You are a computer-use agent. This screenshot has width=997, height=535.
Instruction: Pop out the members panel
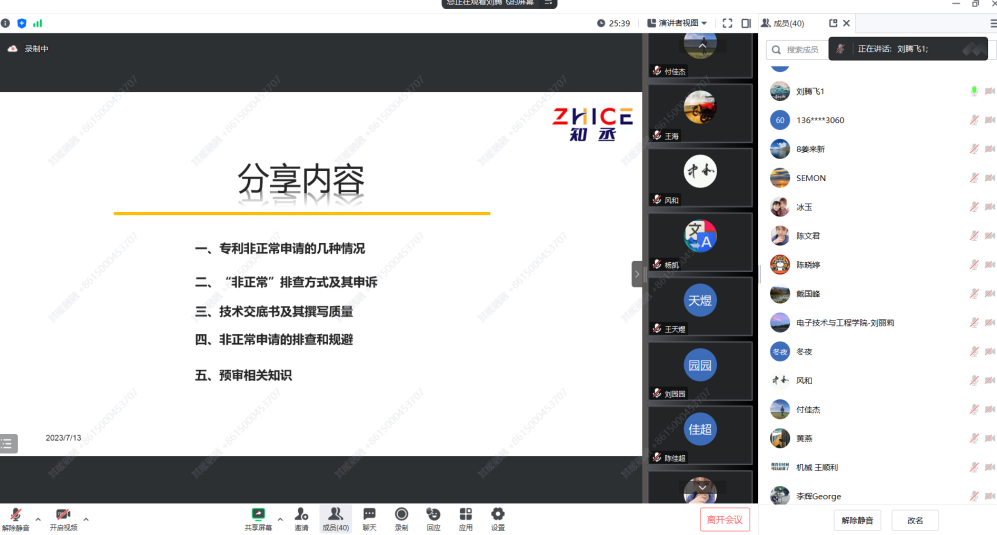coord(833,23)
